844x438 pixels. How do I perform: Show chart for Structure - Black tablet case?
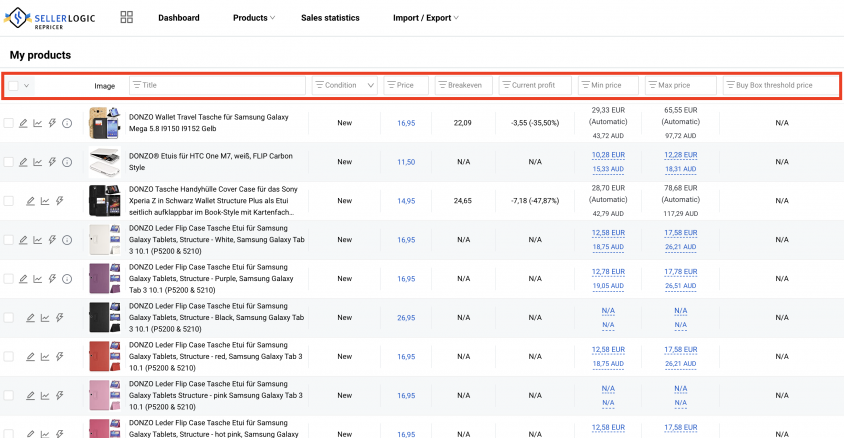[x=45, y=317]
